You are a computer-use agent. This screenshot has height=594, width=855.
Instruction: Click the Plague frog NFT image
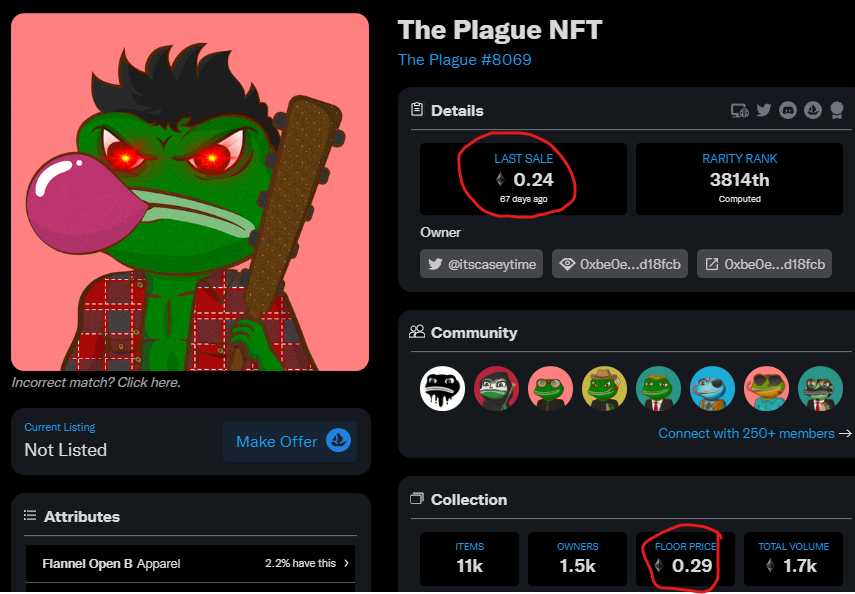click(190, 192)
